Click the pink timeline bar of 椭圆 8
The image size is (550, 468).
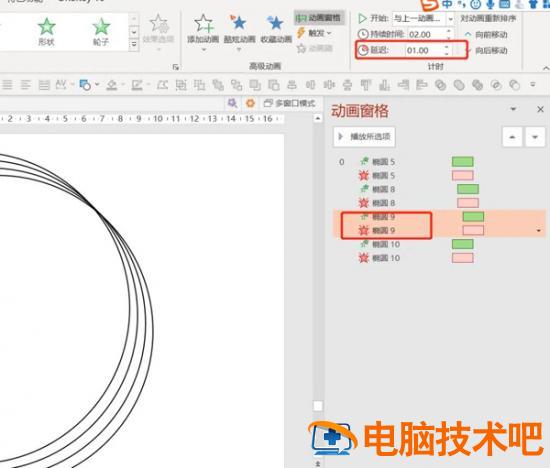coord(468,203)
